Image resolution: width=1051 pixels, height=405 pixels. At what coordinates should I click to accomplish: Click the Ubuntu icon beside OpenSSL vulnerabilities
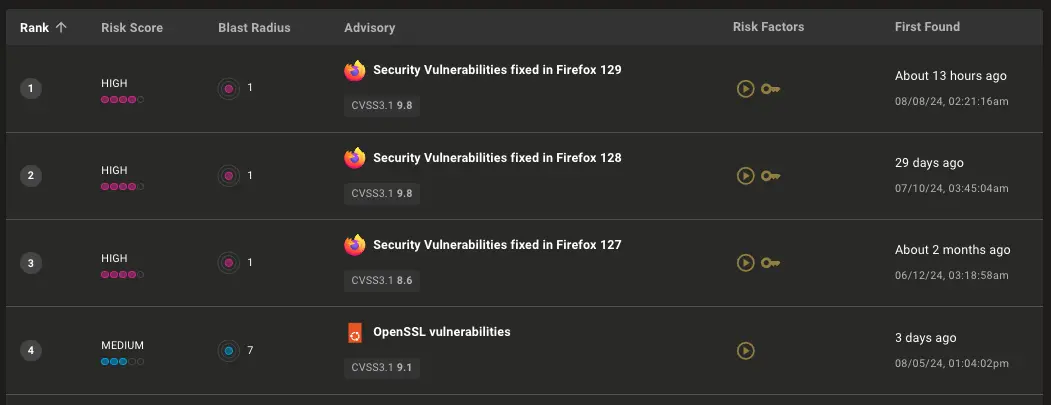(355, 333)
